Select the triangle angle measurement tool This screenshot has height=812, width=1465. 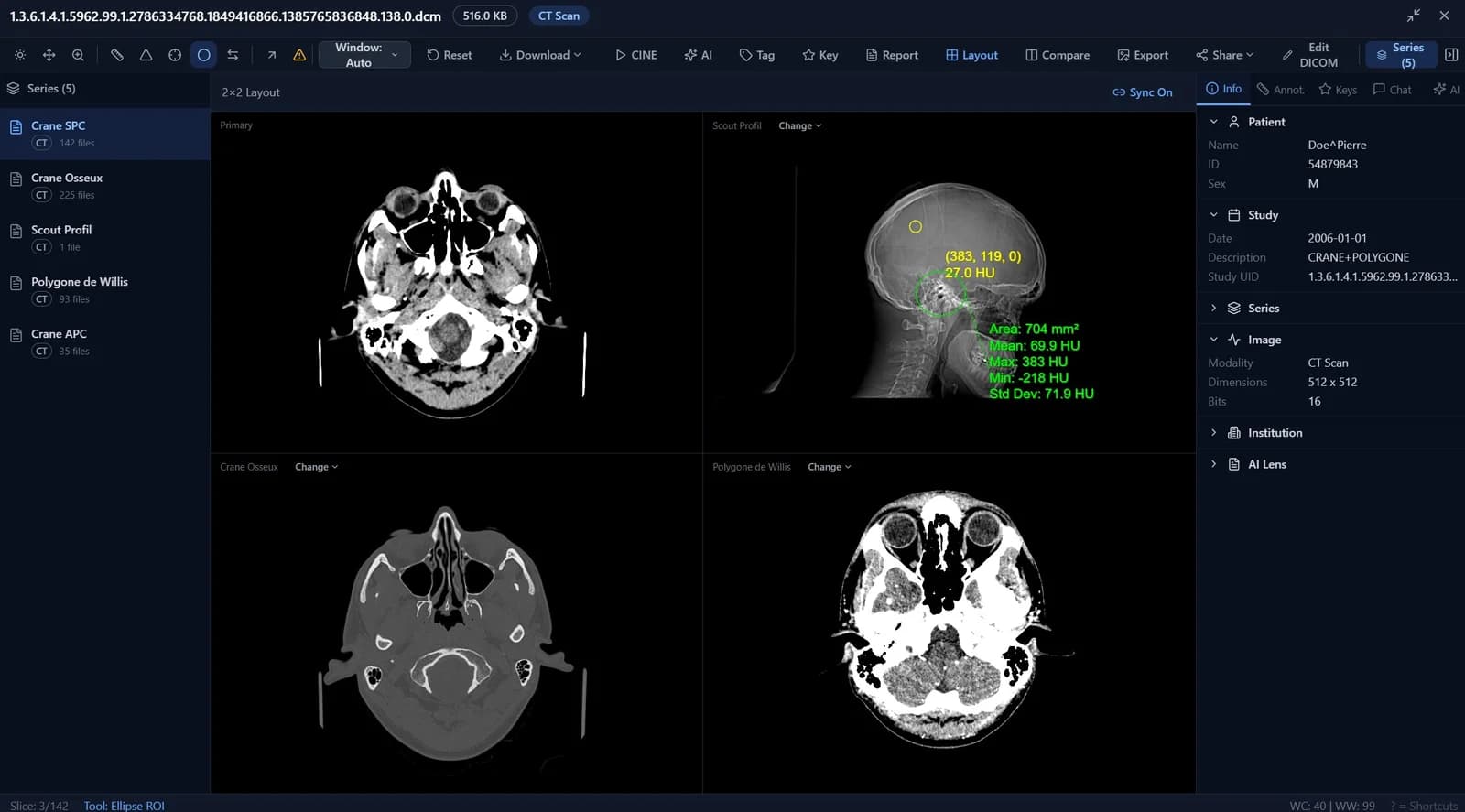click(x=146, y=55)
